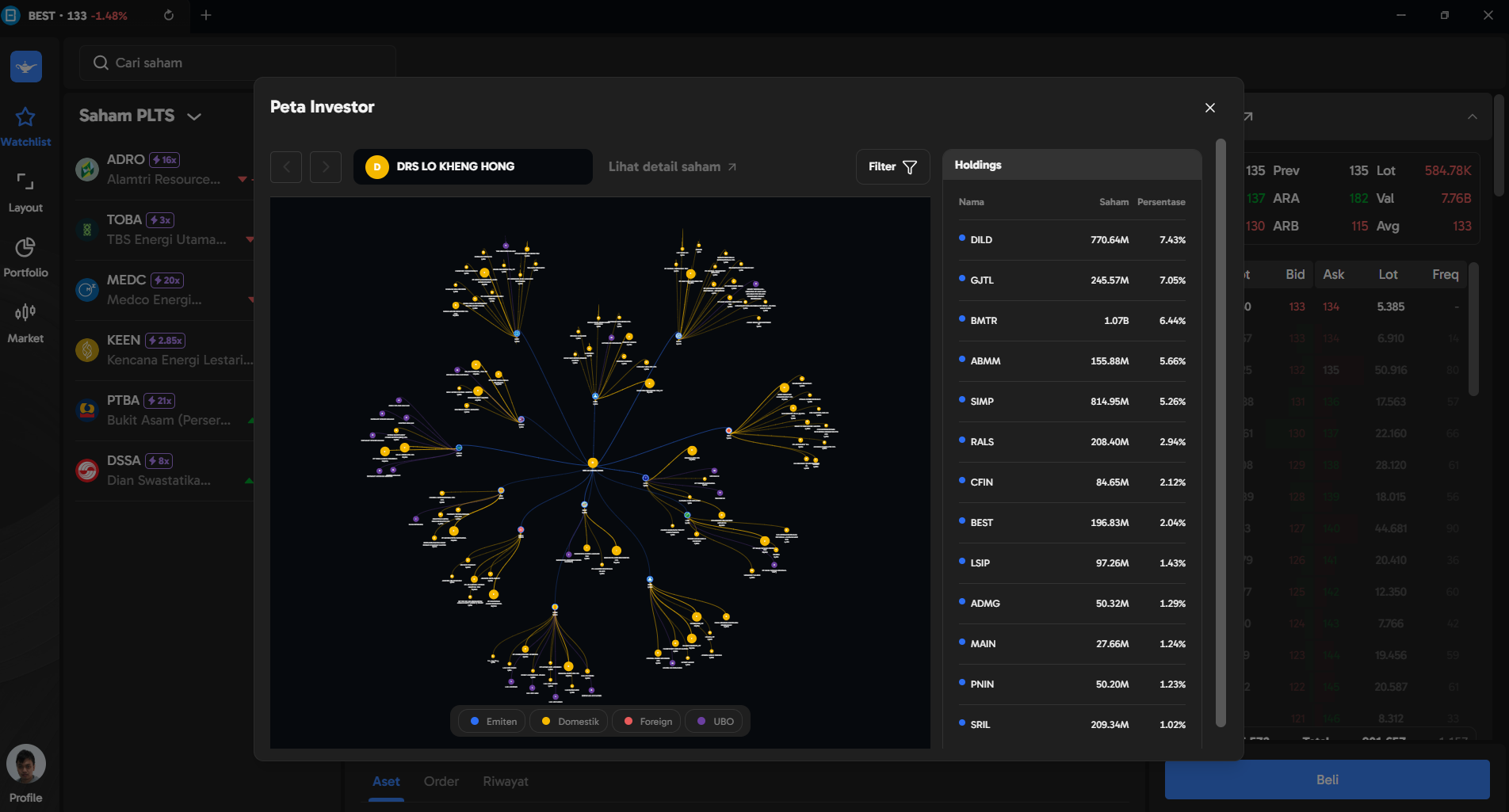1509x812 pixels.
Task: Click the Beli buy button
Action: pyautogui.click(x=1327, y=780)
